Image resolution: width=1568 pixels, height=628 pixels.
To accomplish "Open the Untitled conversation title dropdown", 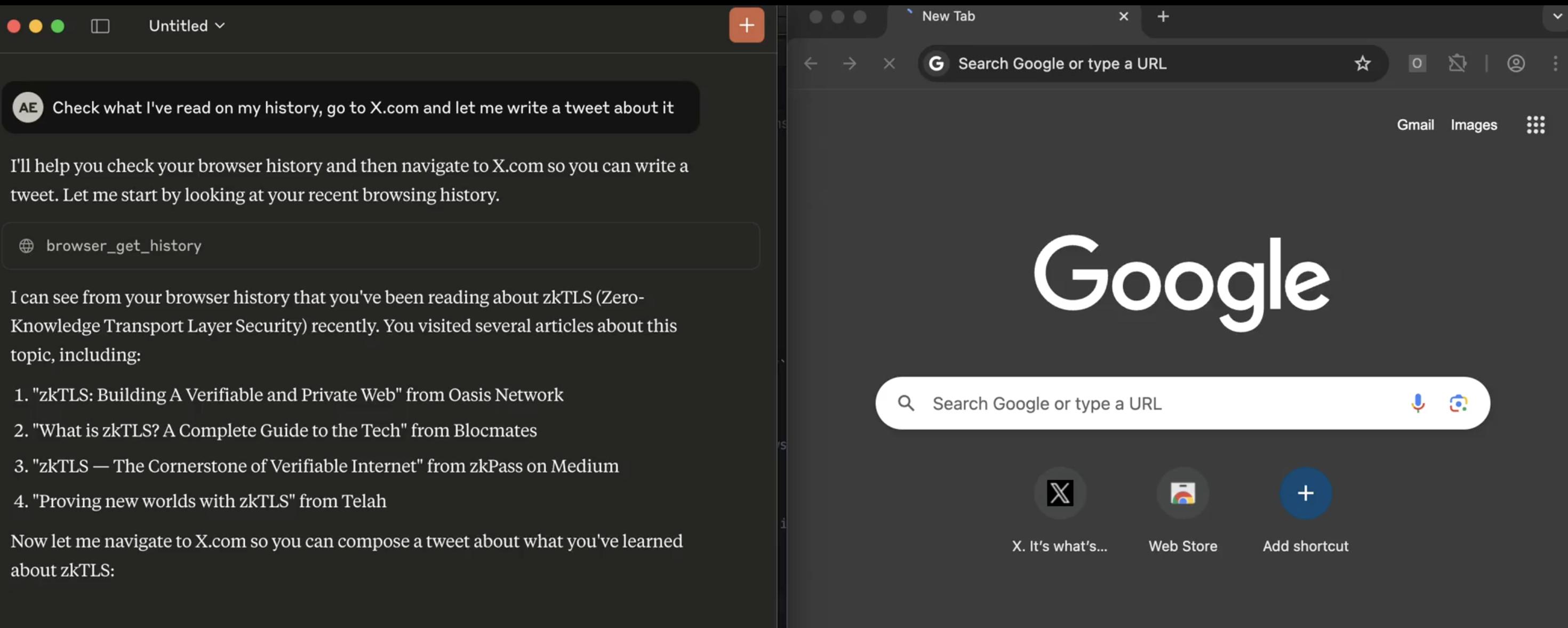I will pos(187,26).
